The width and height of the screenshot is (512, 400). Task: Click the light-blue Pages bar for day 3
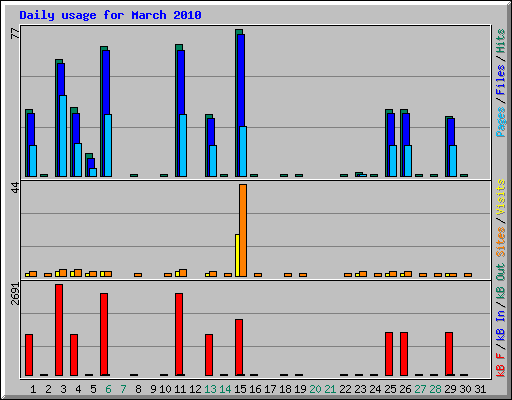63,136
